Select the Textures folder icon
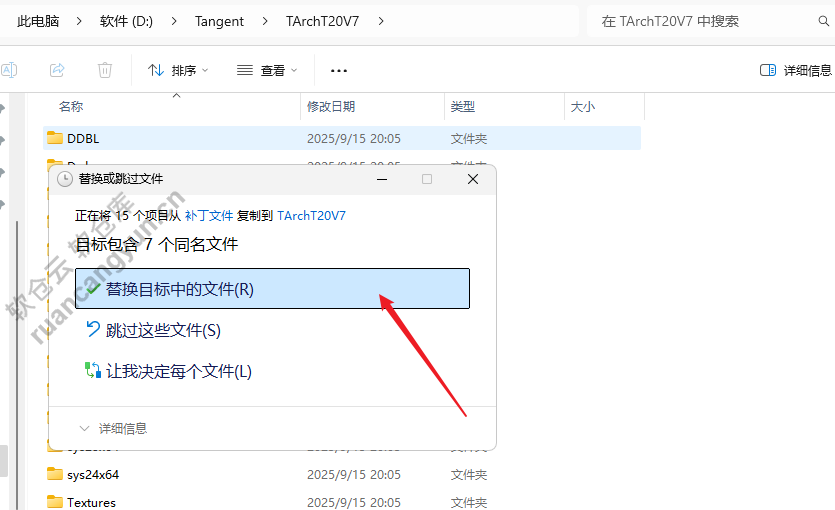 tap(55, 502)
